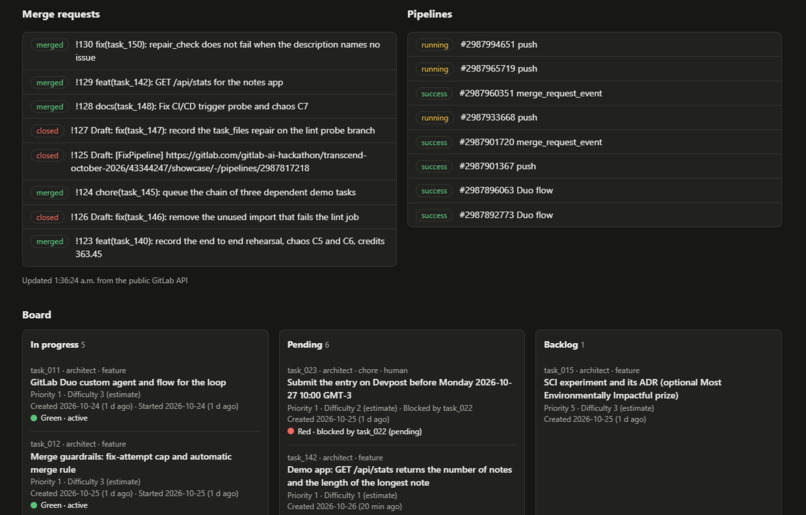Open card Demo app GET /api/stats
806x515 pixels.
399,476
